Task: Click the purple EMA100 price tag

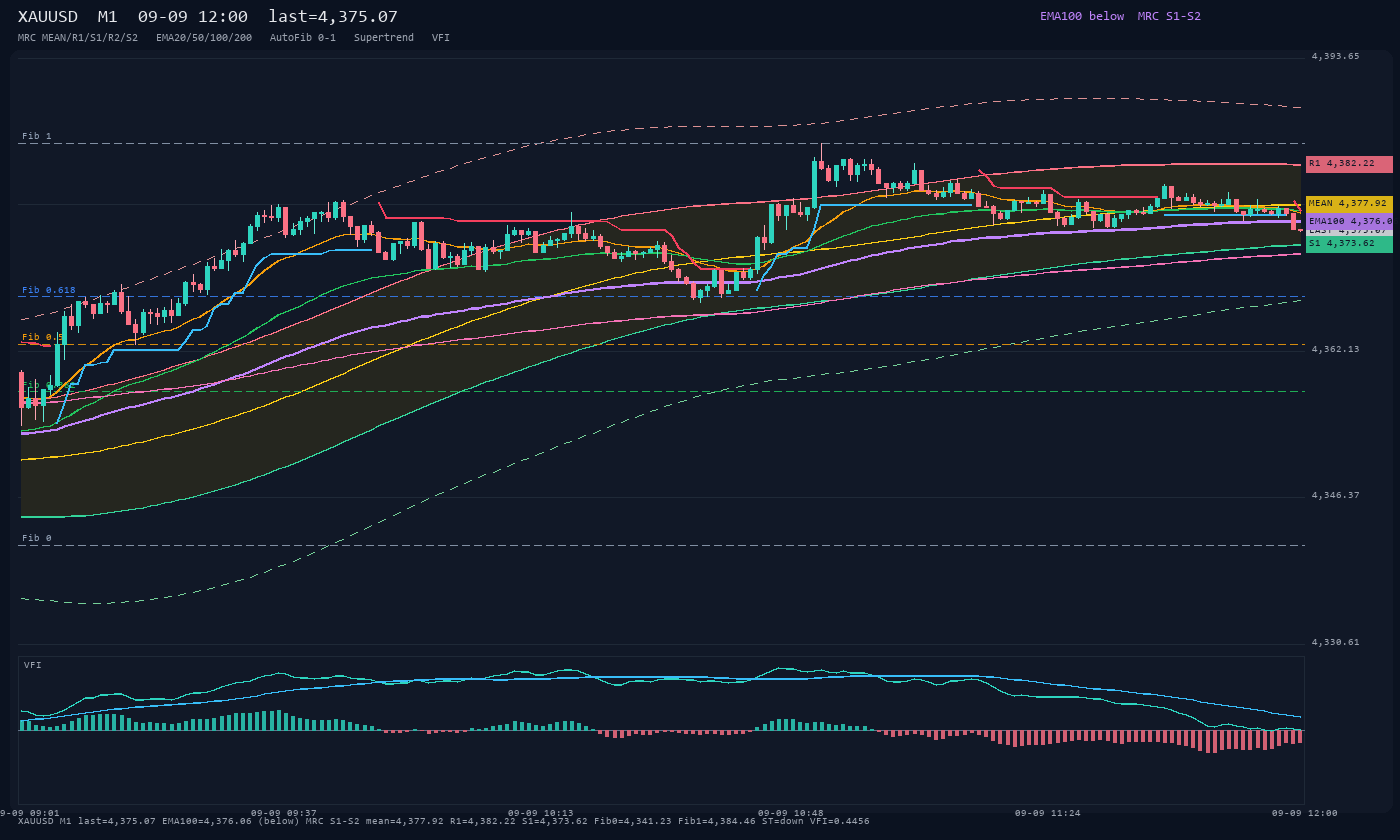Action: point(1349,221)
